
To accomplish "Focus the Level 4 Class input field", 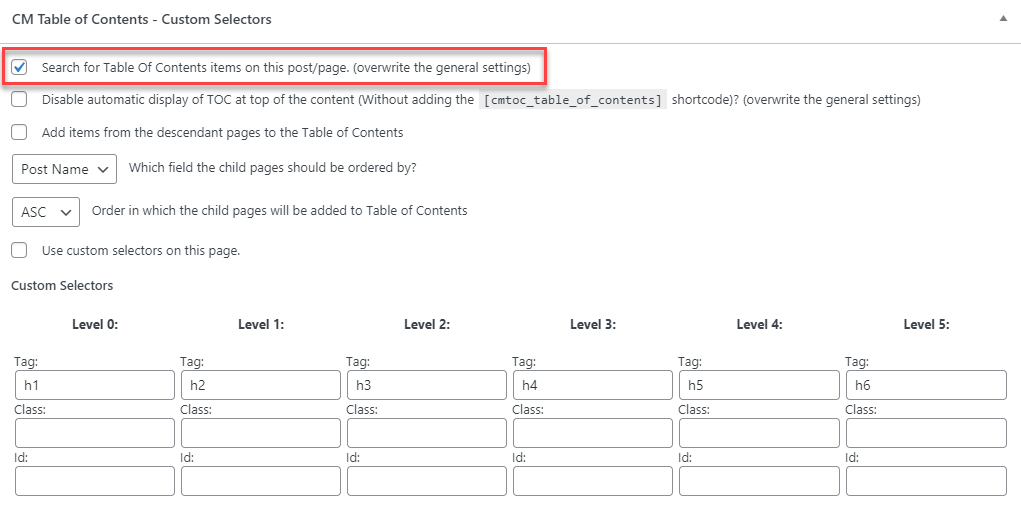I will coord(759,433).
